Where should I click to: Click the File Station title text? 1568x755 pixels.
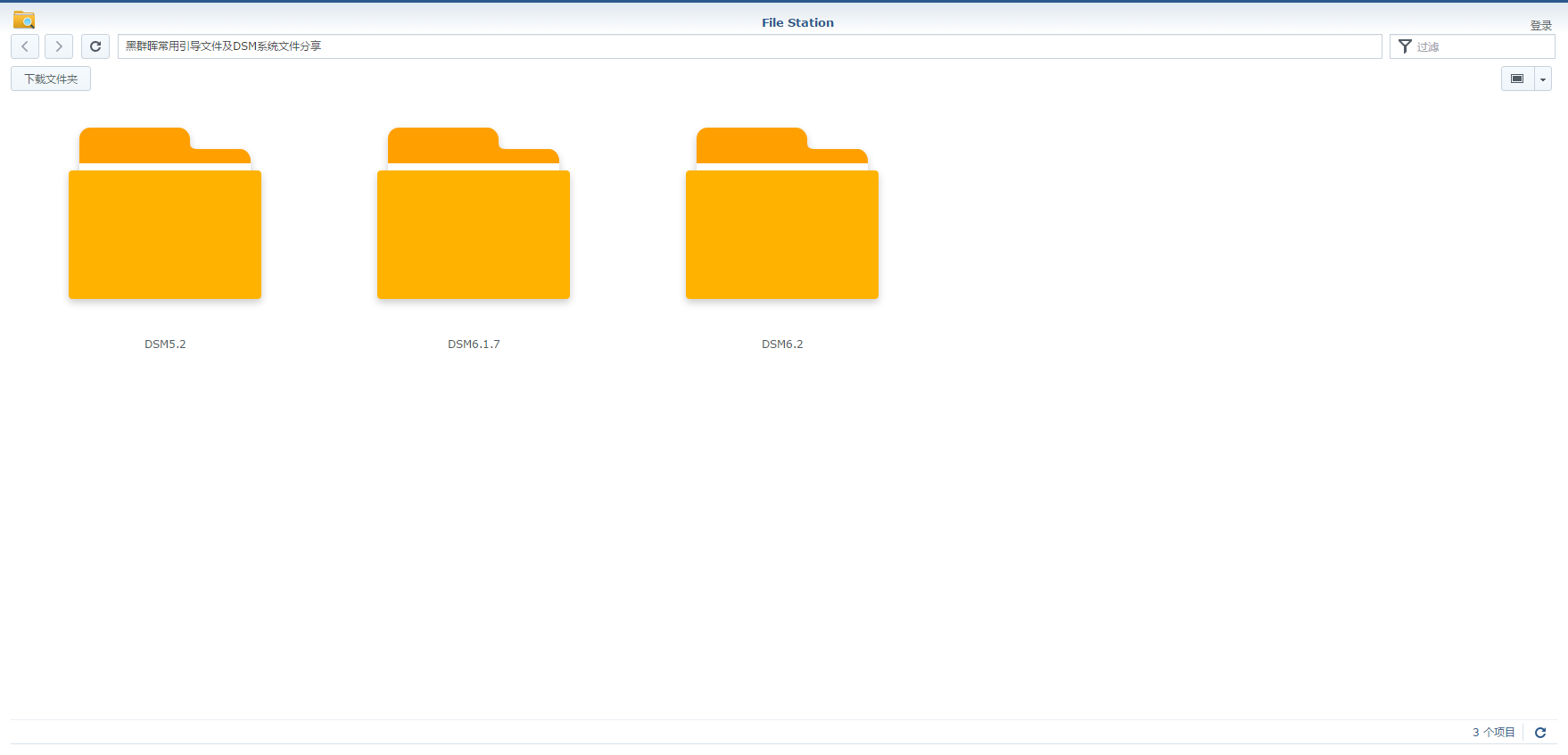[x=797, y=23]
